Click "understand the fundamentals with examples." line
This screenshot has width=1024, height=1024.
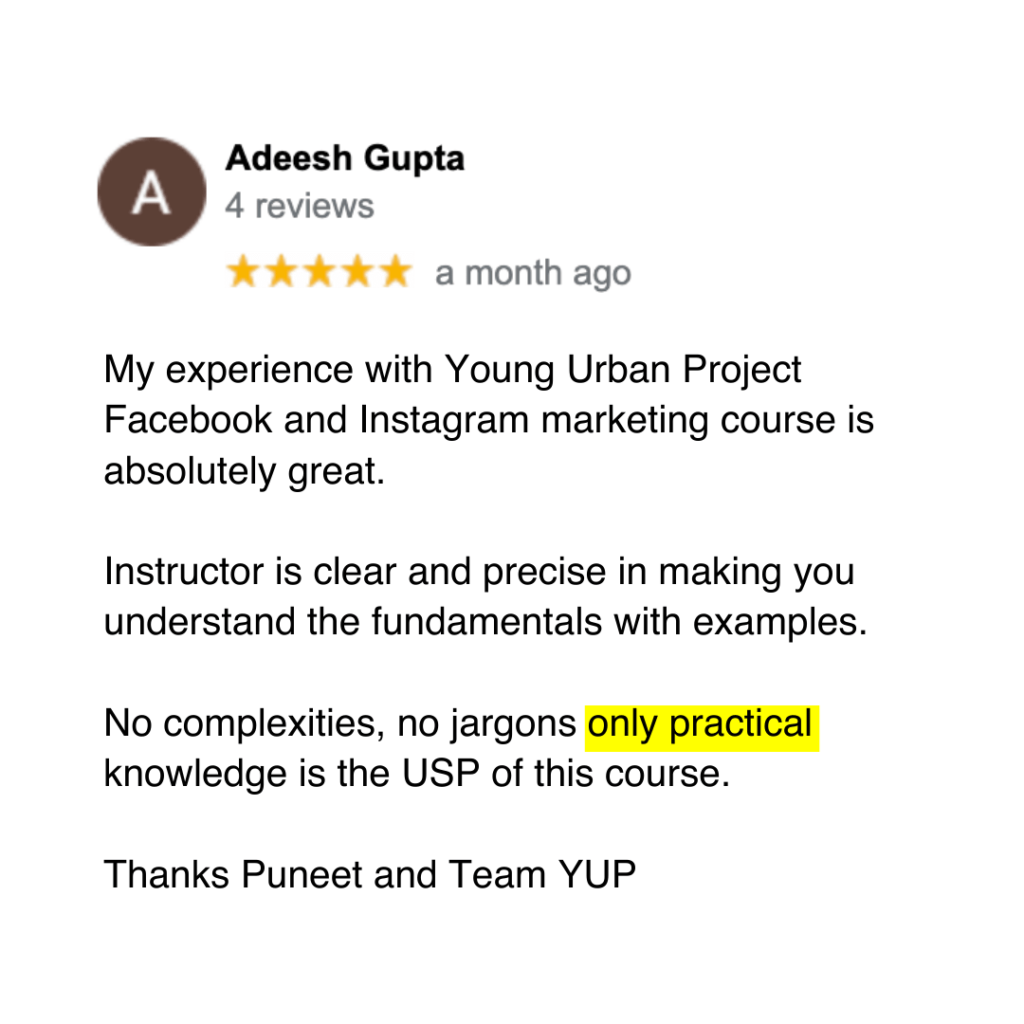point(485,622)
